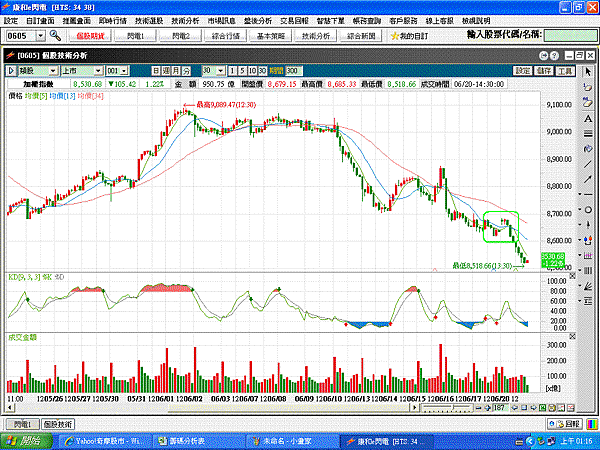This screenshot has height=450, width=600.
Task: Expand the circle tool options arrow
Action: (580, 210)
